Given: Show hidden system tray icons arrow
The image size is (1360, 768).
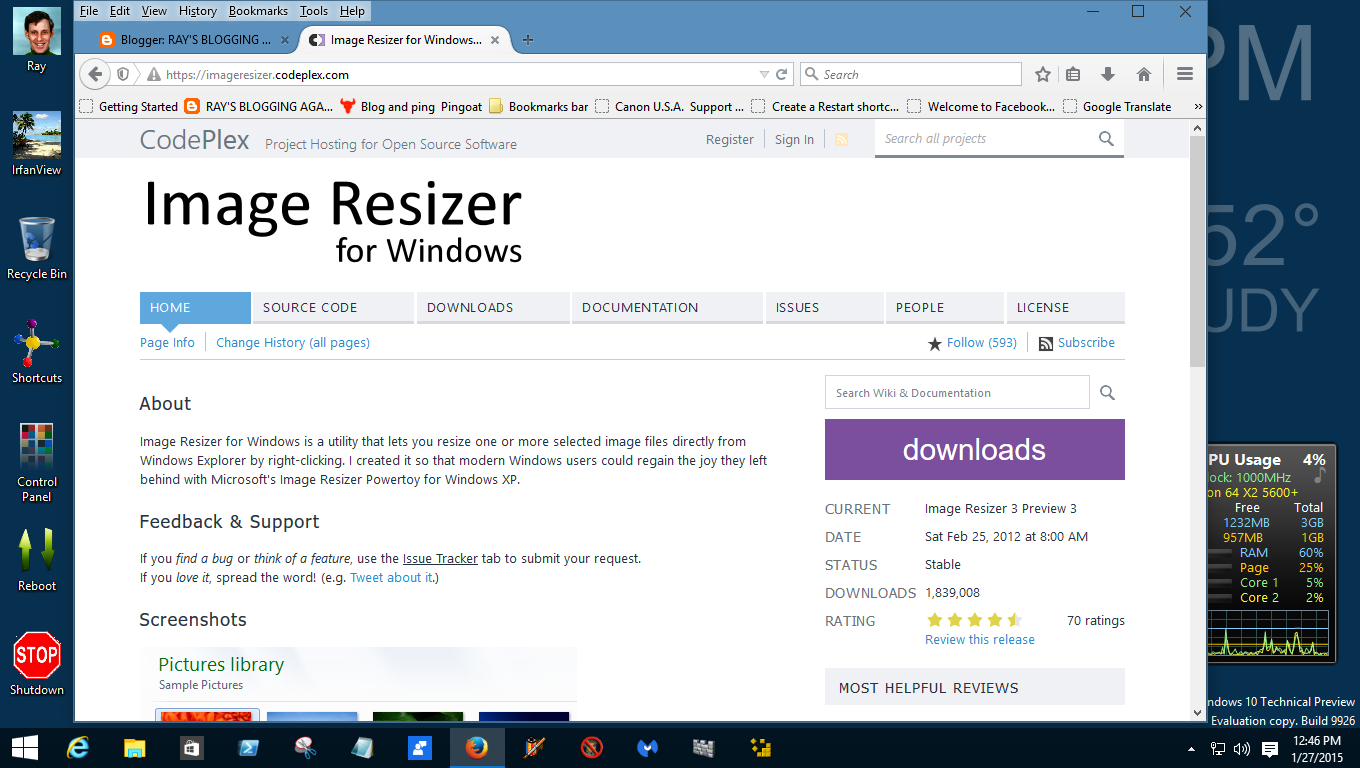Looking at the screenshot, I should (x=1190, y=748).
